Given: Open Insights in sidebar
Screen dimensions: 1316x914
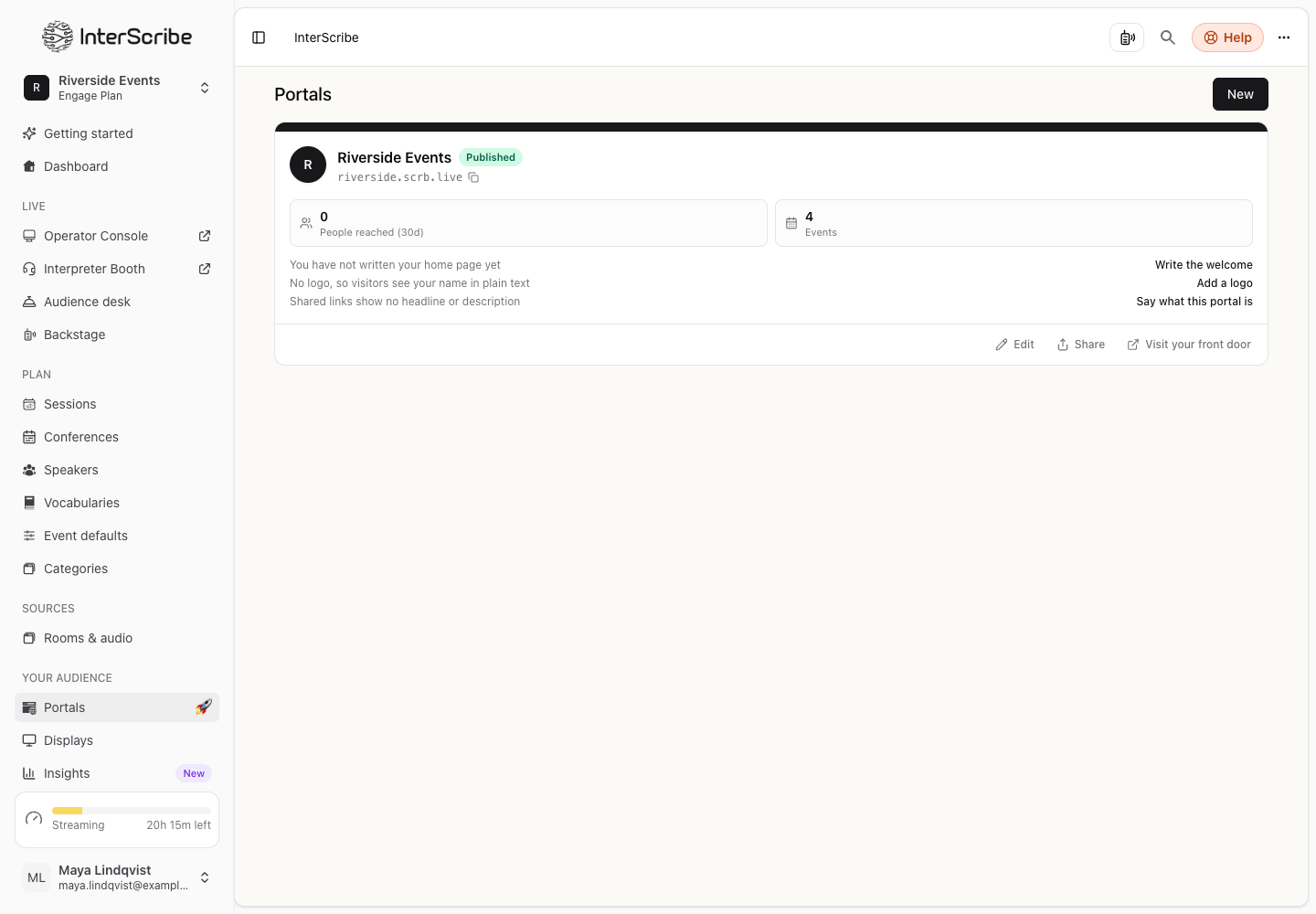Looking at the screenshot, I should (117, 773).
